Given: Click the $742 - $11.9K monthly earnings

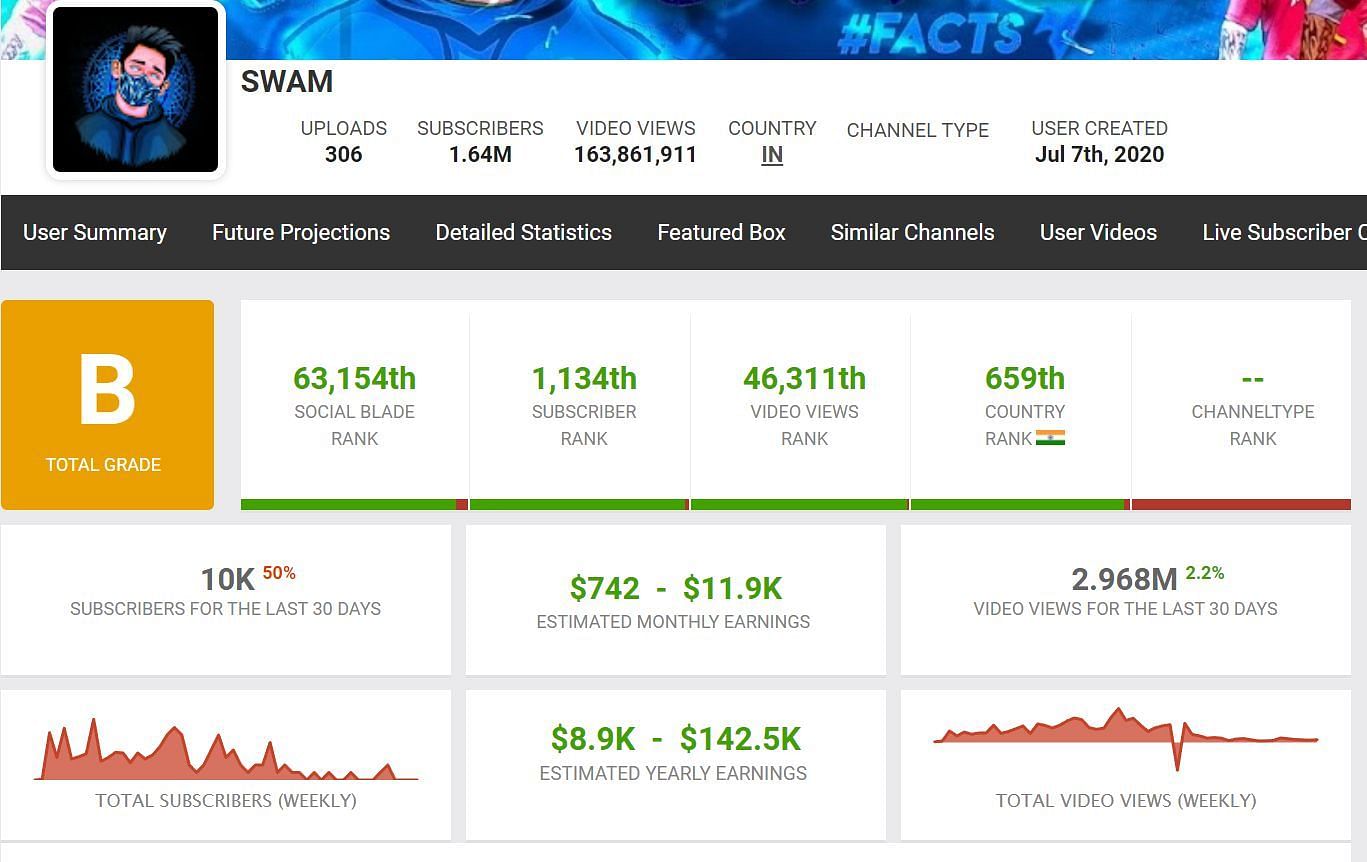Looking at the screenshot, I should 676,588.
